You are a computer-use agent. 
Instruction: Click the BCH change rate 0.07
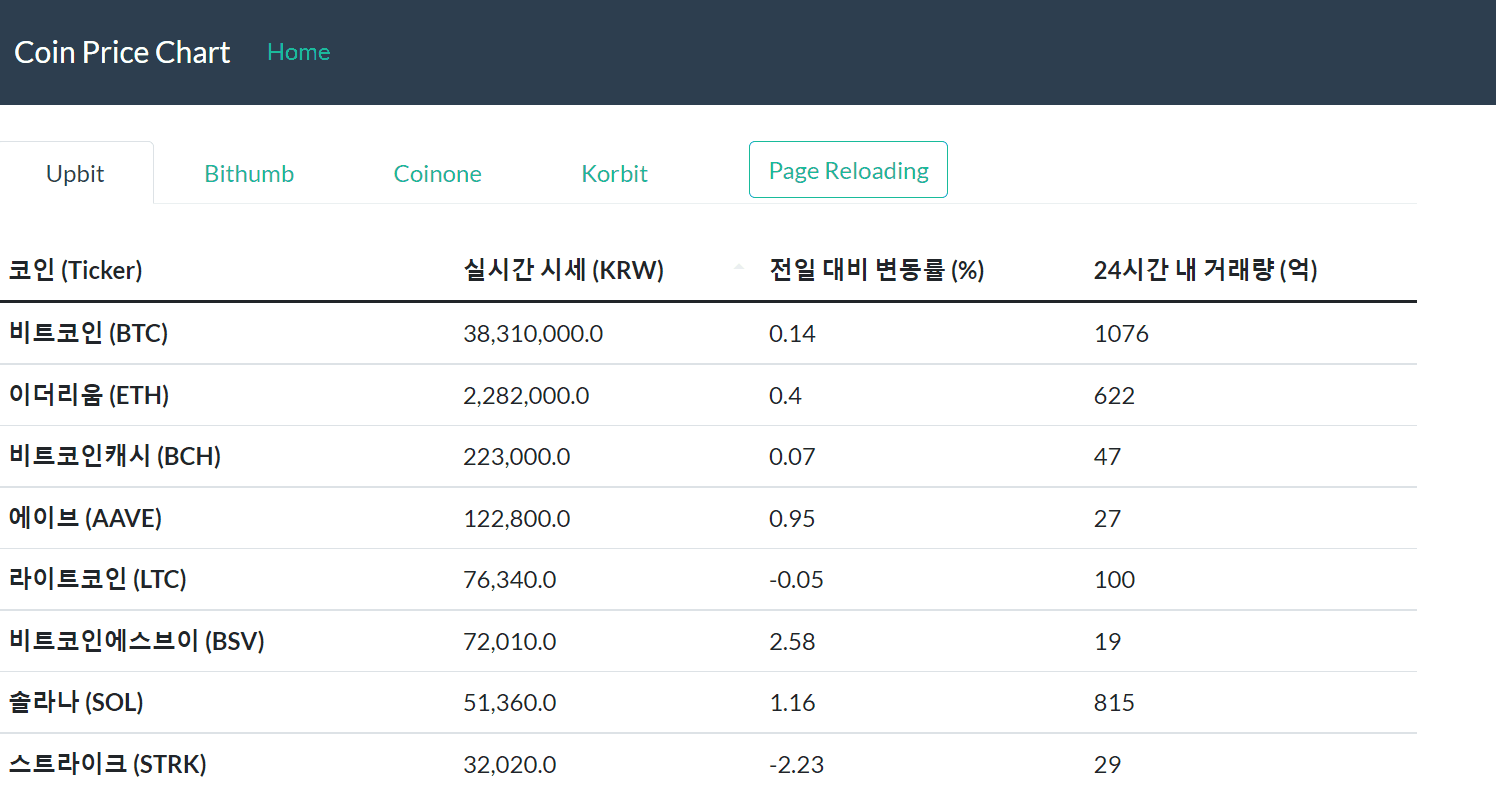pos(792,457)
